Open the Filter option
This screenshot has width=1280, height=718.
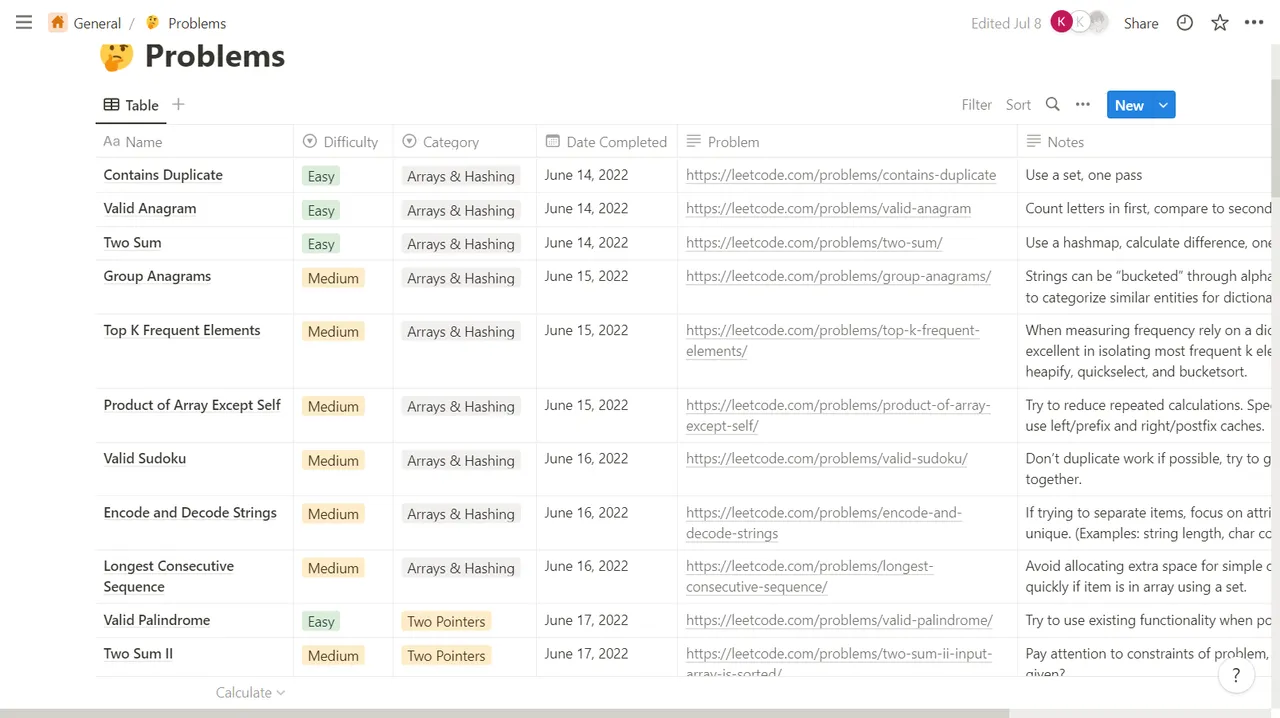(976, 105)
